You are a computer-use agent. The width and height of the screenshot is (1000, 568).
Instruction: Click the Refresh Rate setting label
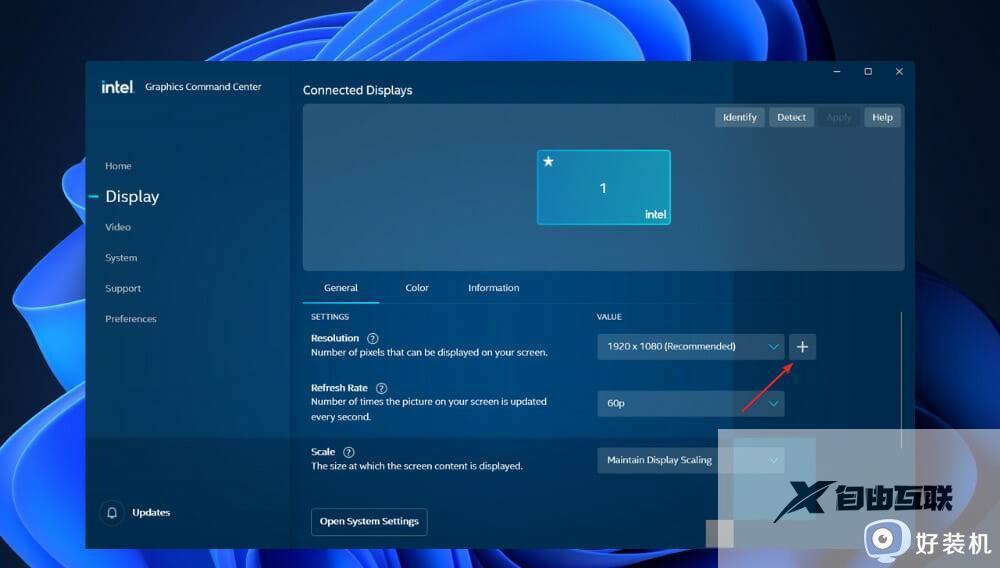(x=339, y=388)
